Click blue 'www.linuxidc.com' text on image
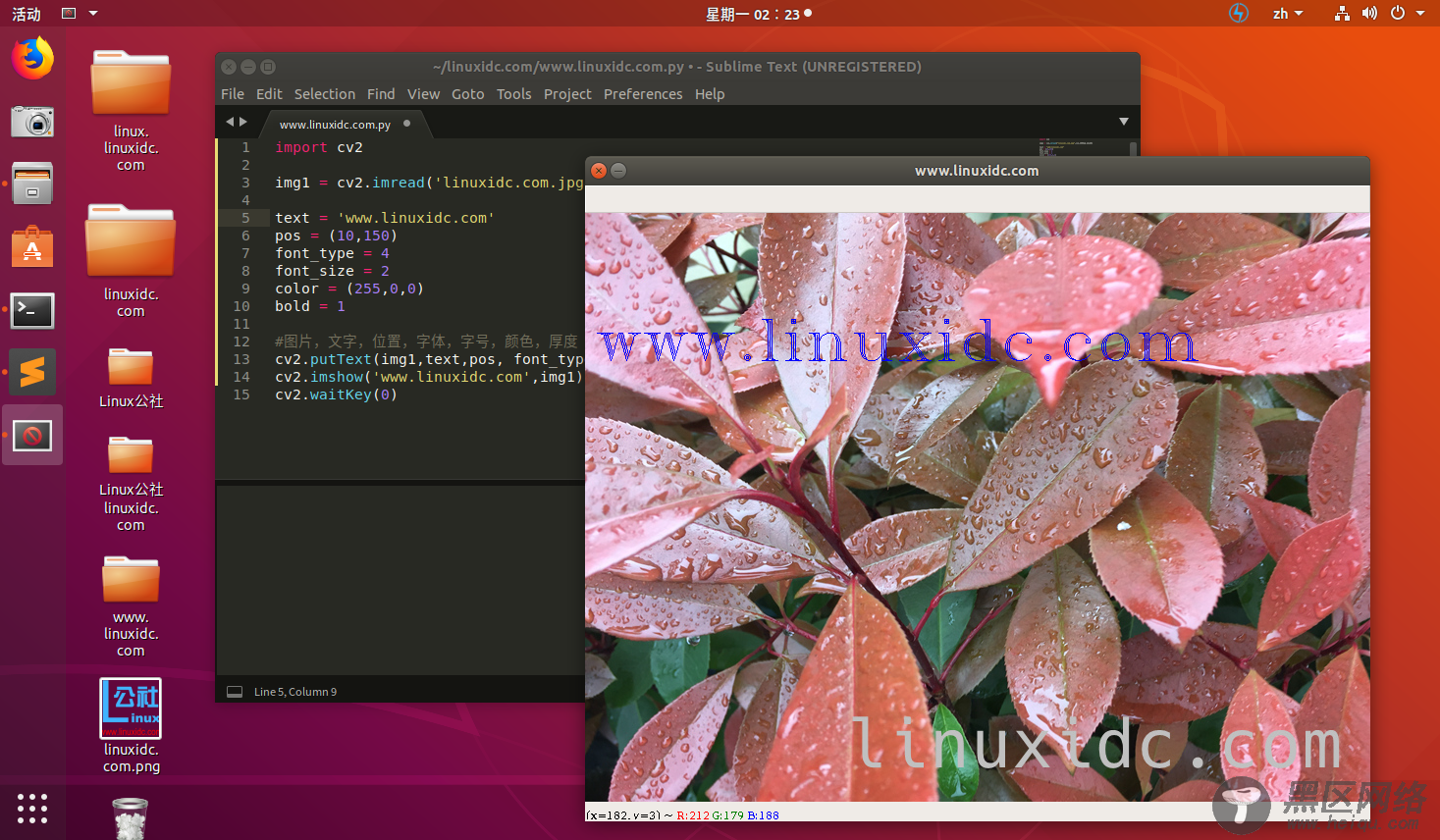 pyautogui.click(x=898, y=341)
